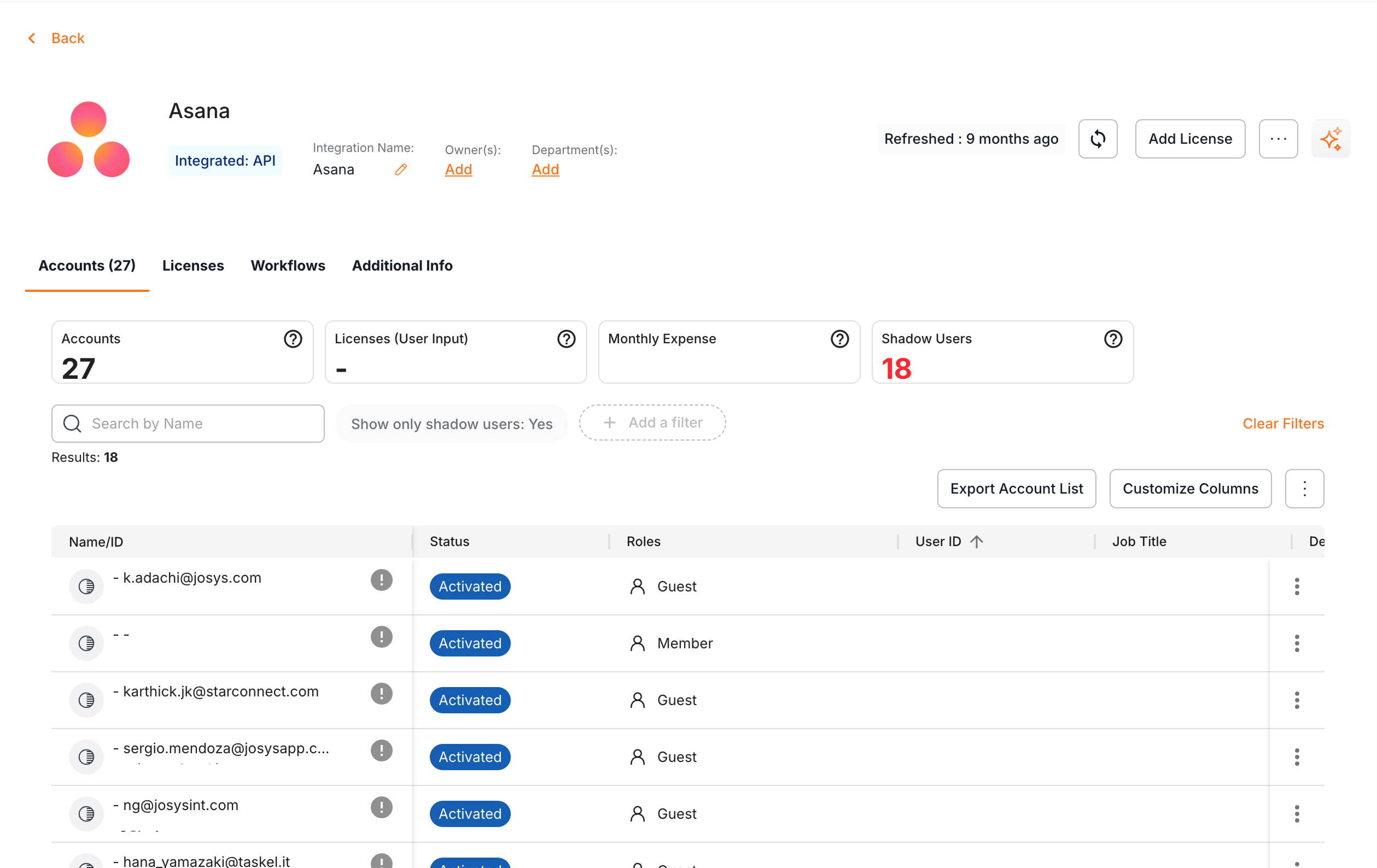The height and width of the screenshot is (868, 1377).
Task: Open row actions for karthick.jk@starconnect.com
Action: coord(1297,700)
